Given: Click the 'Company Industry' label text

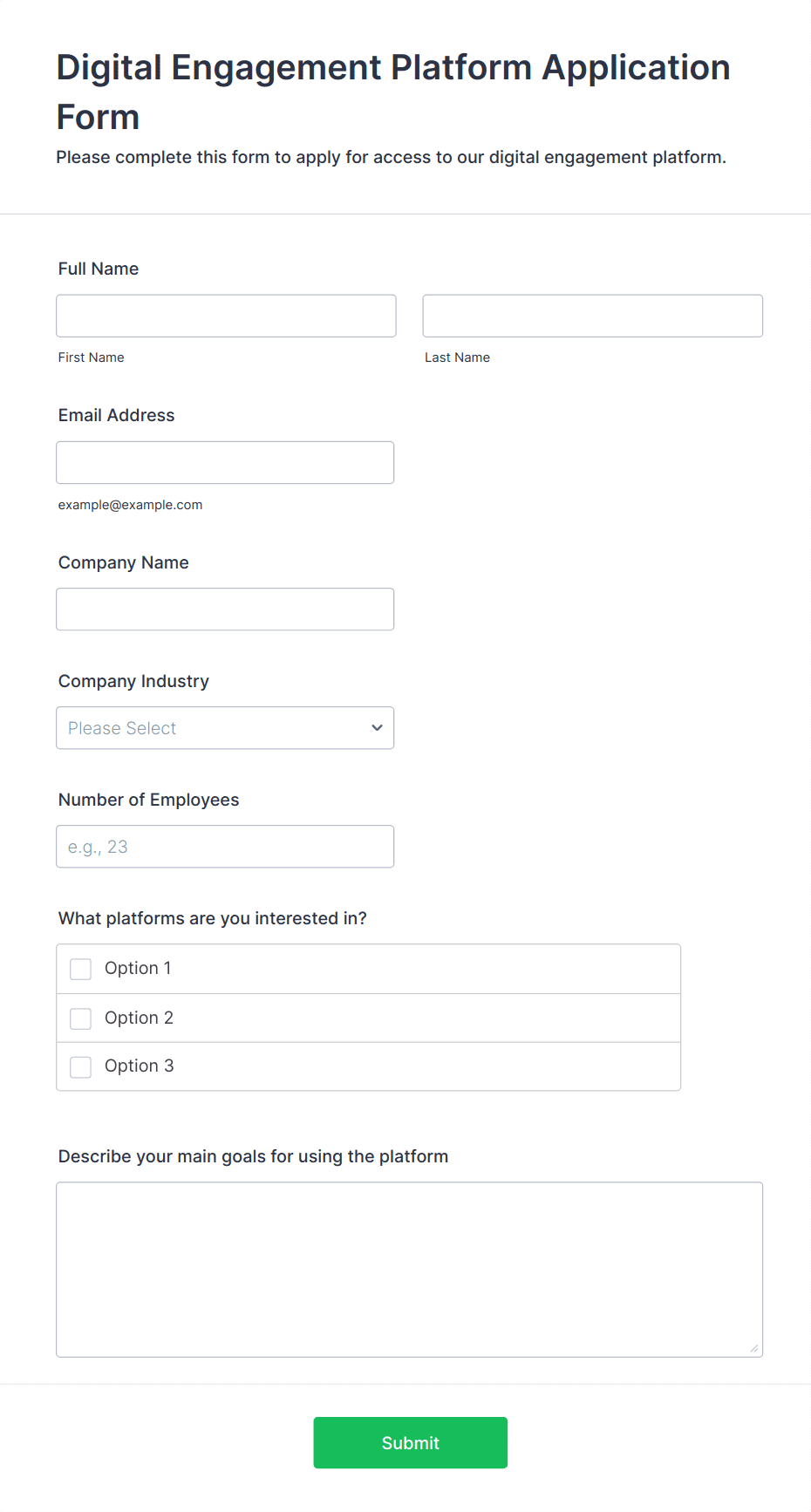Looking at the screenshot, I should (133, 681).
